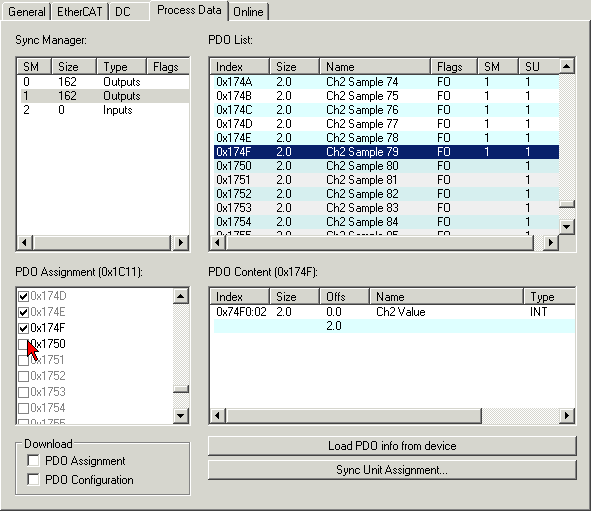Screen dimensions: 591x511
Task: Open the Online tab
Action: click(x=248, y=12)
